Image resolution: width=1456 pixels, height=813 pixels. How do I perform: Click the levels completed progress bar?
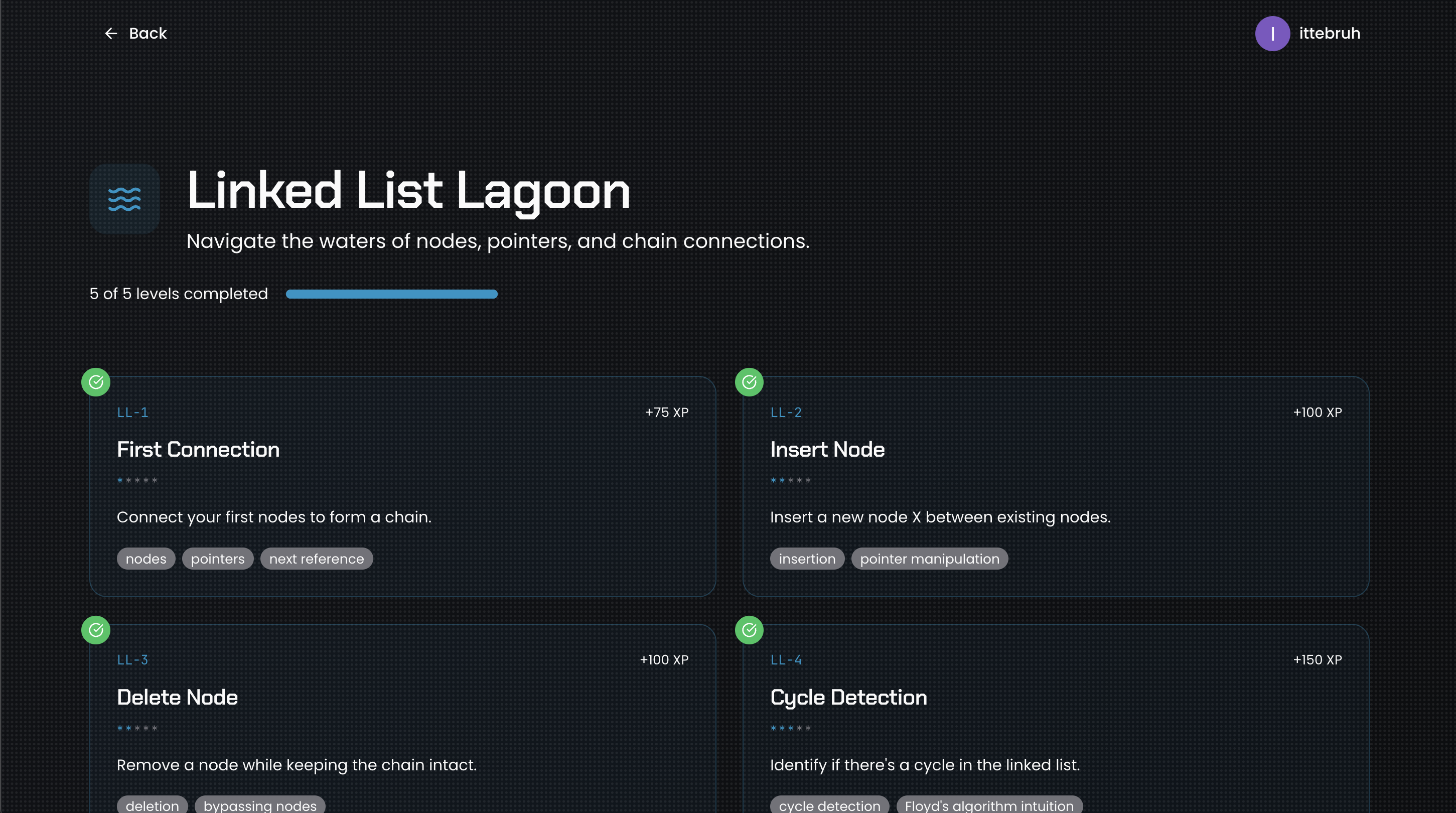391,294
